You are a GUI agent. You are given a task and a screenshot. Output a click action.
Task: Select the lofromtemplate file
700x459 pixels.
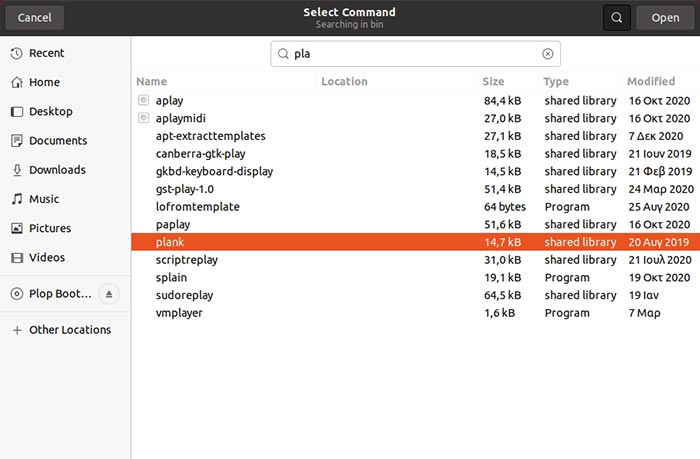pyautogui.click(x=416, y=207)
